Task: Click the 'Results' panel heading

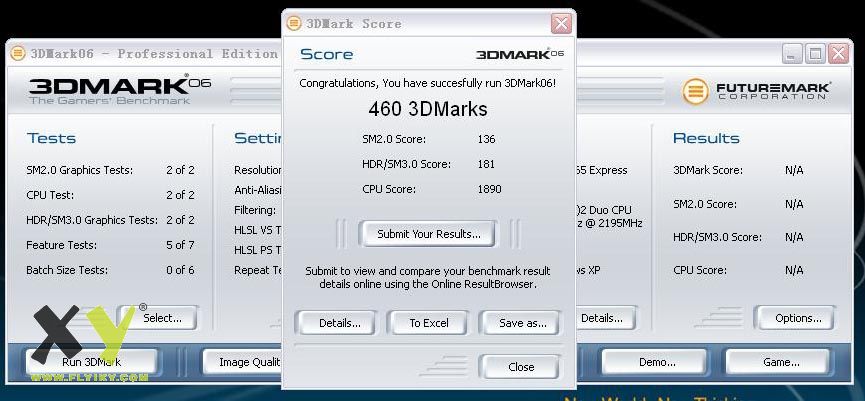Action: click(x=706, y=138)
